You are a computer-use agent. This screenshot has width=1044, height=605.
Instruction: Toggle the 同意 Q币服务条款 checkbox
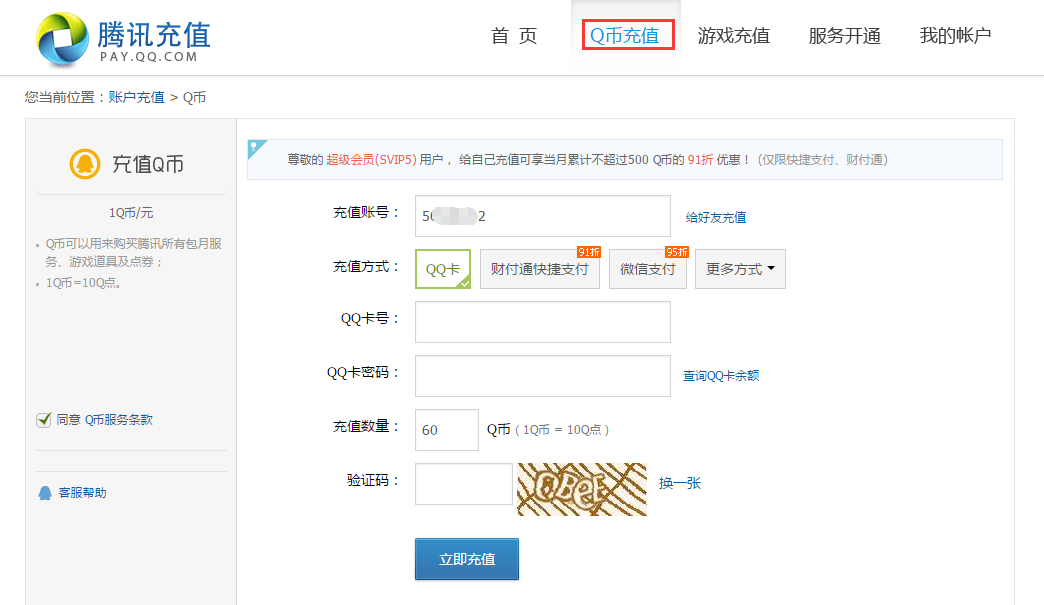point(44,420)
